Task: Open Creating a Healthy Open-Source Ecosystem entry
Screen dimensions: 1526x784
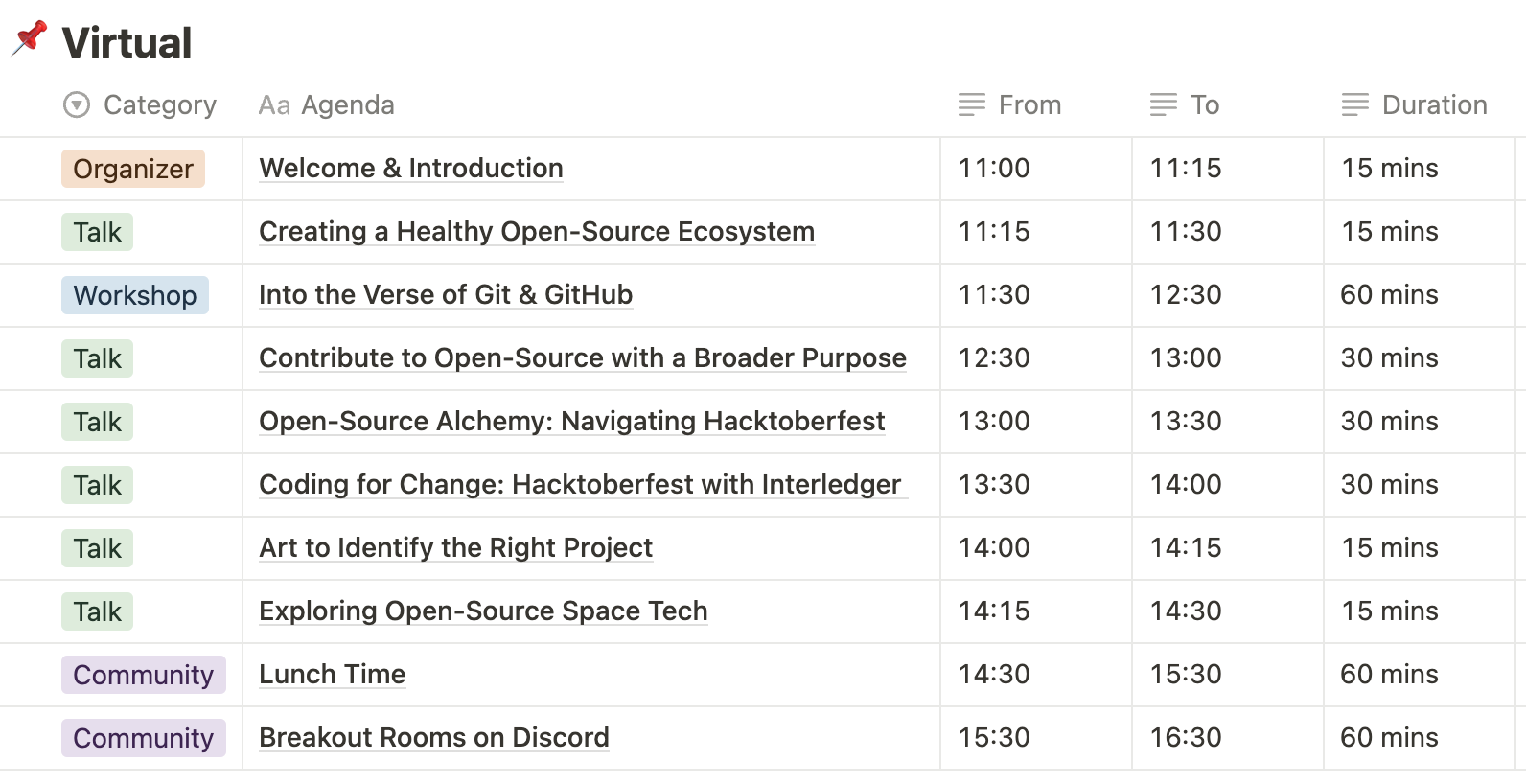Action: pyautogui.click(x=537, y=231)
